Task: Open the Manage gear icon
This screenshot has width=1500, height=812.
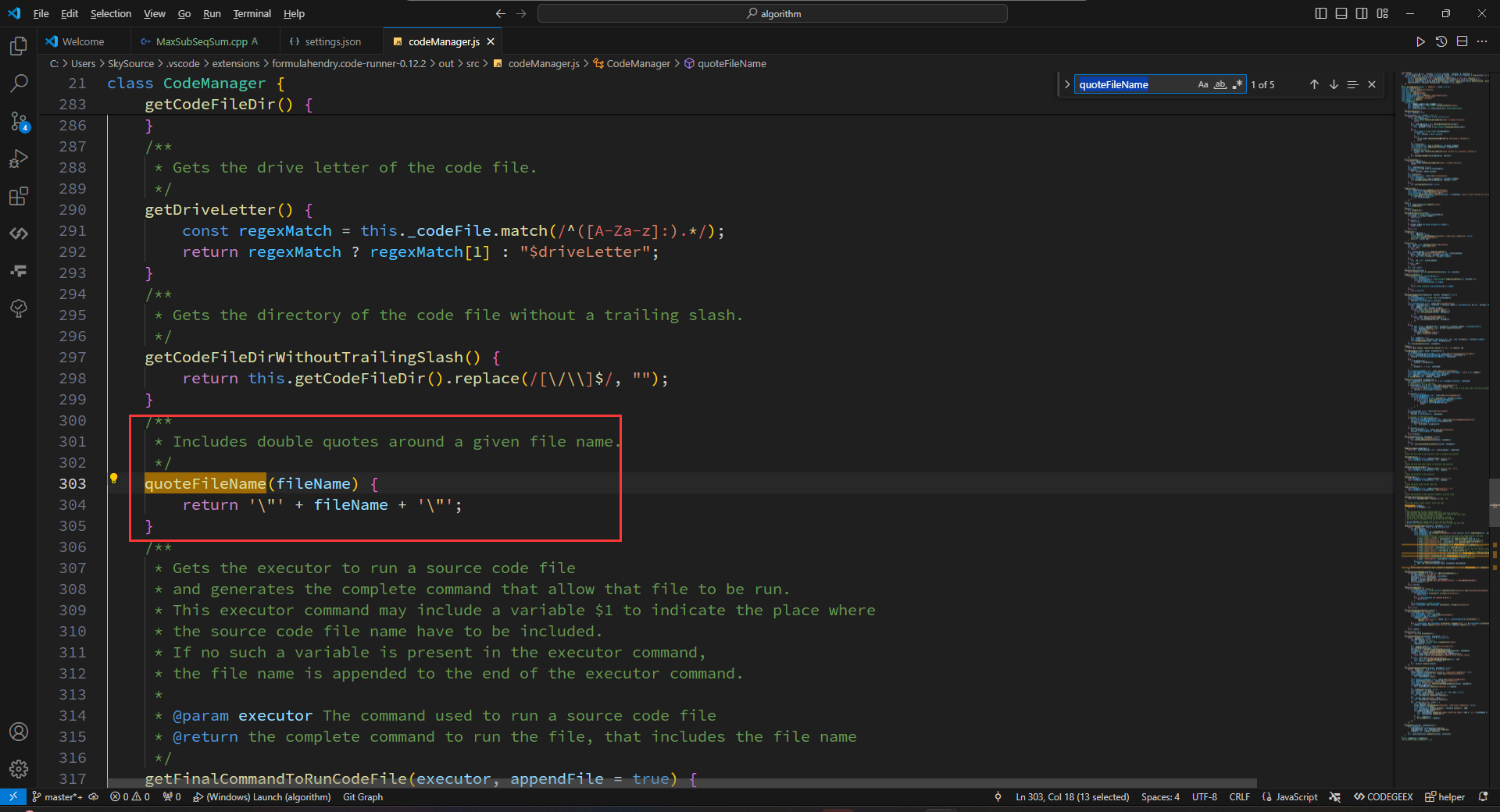Action: [x=19, y=769]
